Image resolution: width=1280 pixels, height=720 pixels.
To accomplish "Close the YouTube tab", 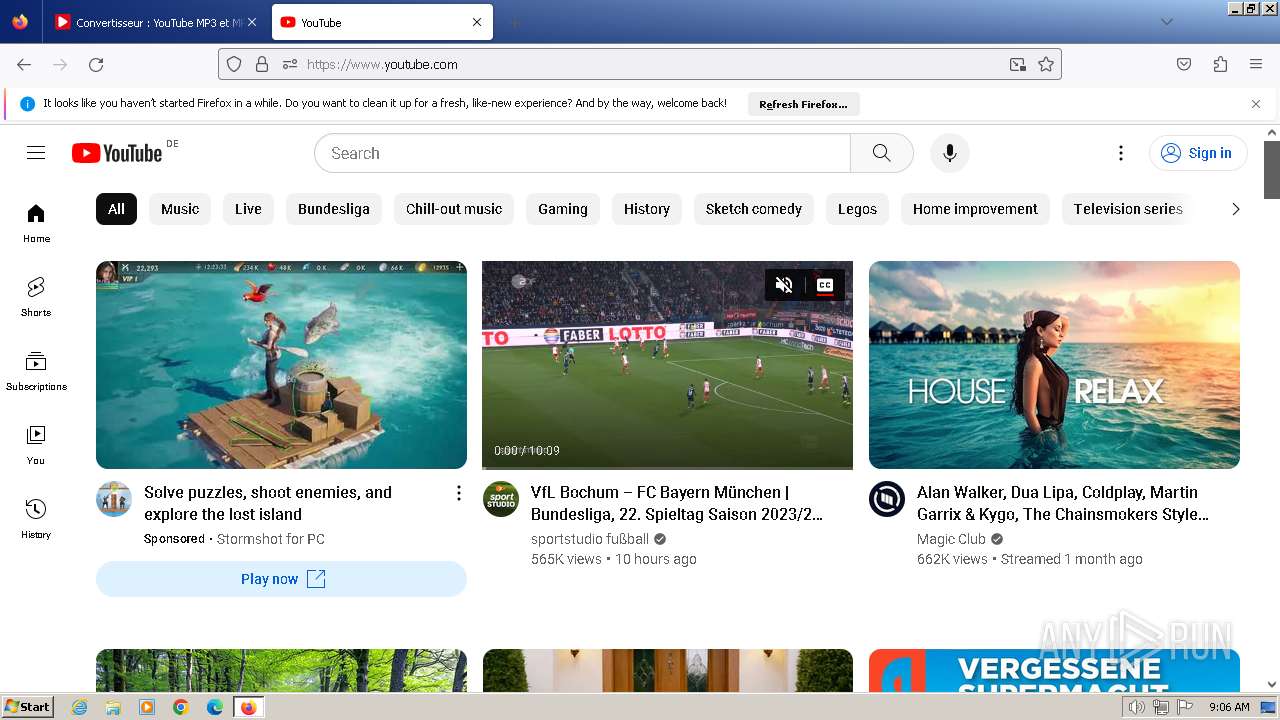I will click(x=477, y=22).
